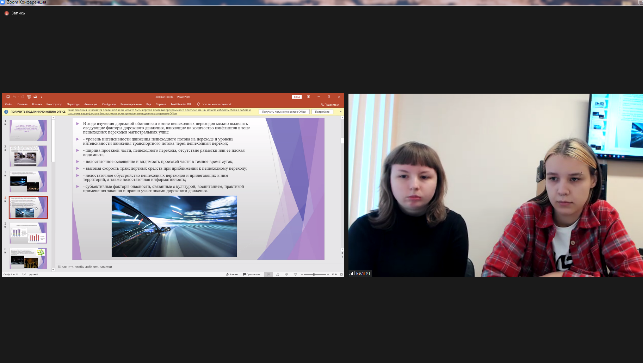Click the zoom slider in the status bar
This screenshot has height=363, width=643.
point(315,274)
